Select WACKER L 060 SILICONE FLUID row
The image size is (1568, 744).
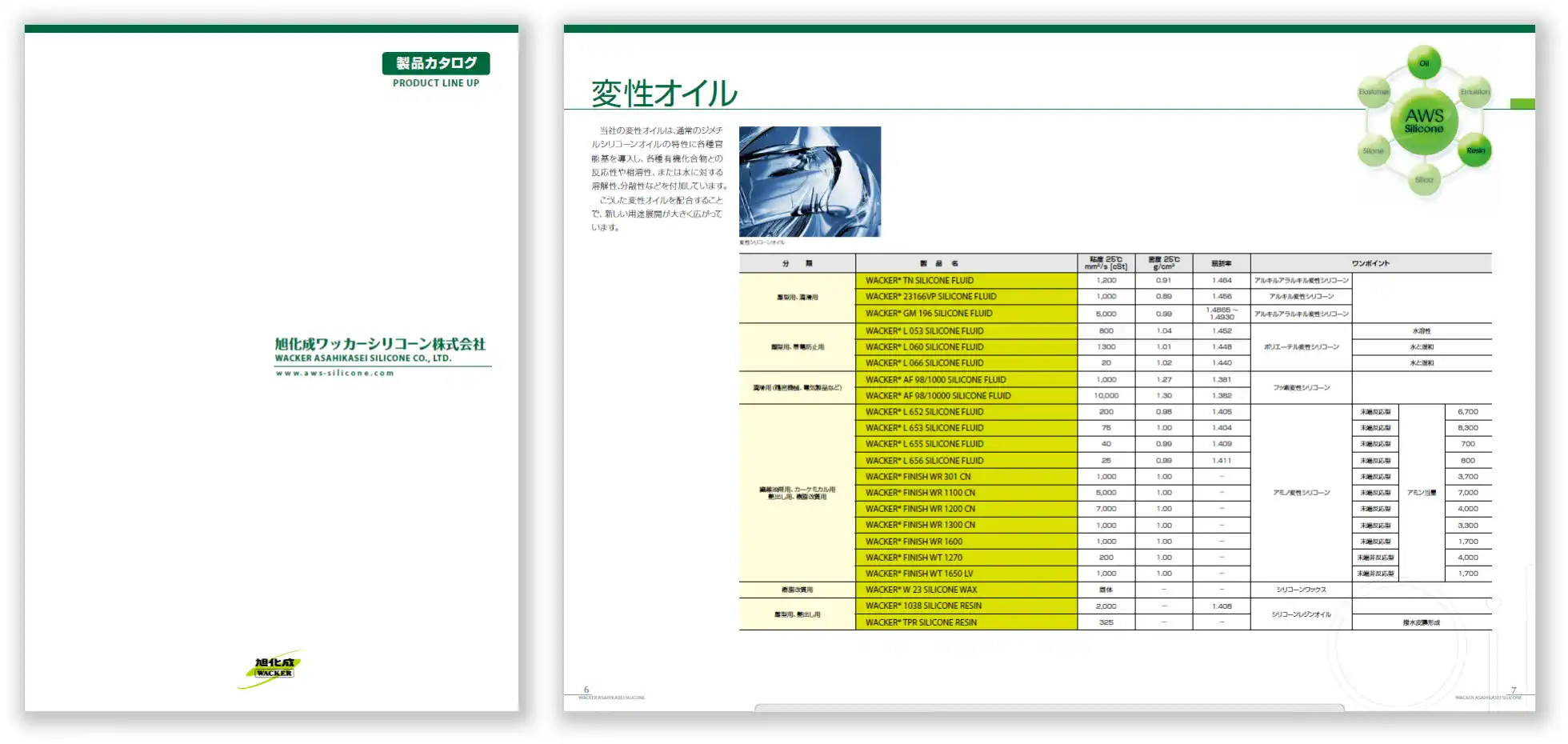click(x=966, y=347)
